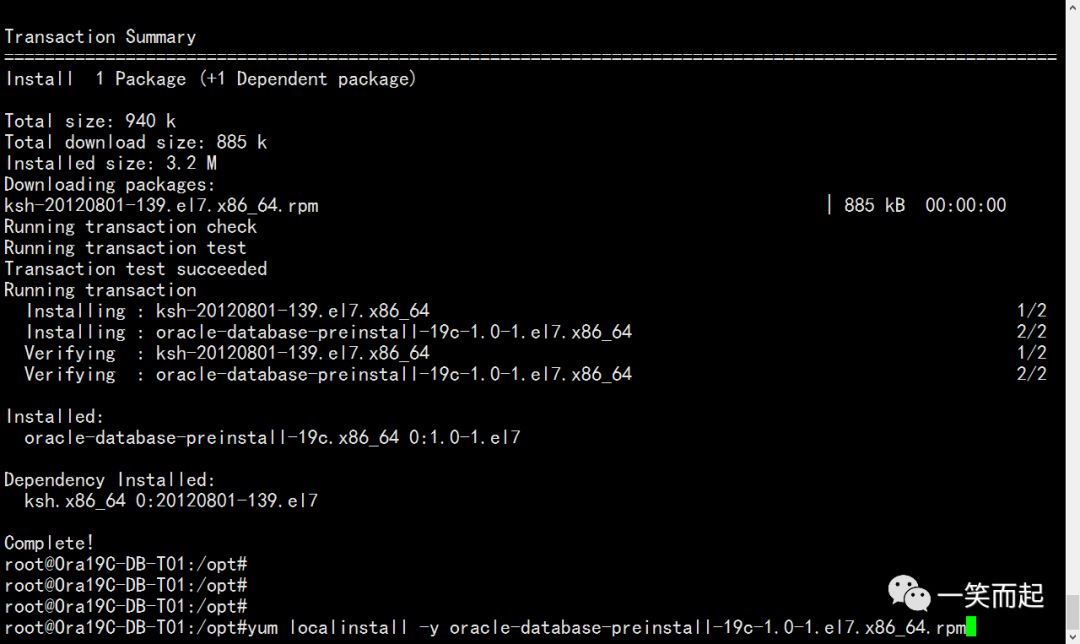The image size is (1080, 644).
Task: Click the "ksh.x86_64 0:20120801-139.el7" dependency entry
Action: pos(171,501)
